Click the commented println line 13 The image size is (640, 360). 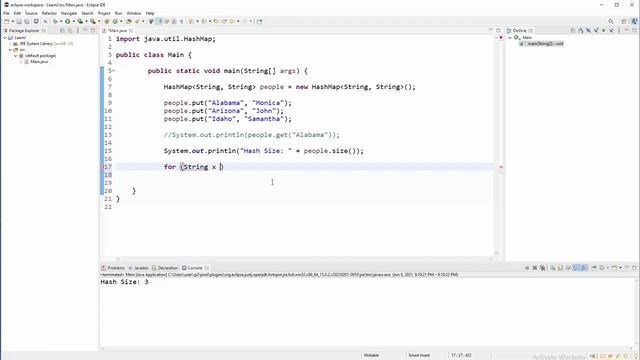pyautogui.click(x=251, y=135)
